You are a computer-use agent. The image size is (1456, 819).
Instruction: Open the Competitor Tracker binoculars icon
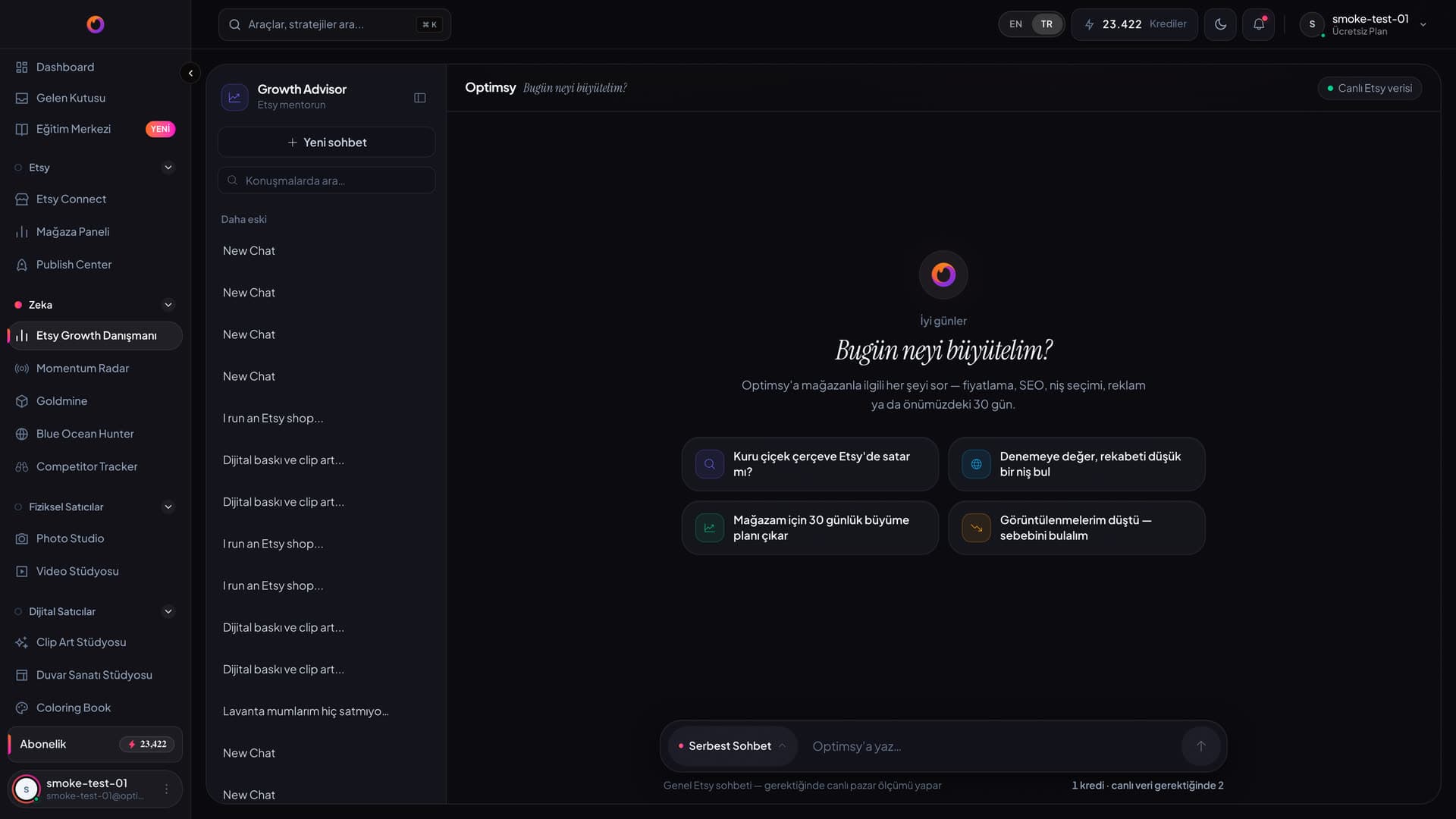[x=22, y=466]
